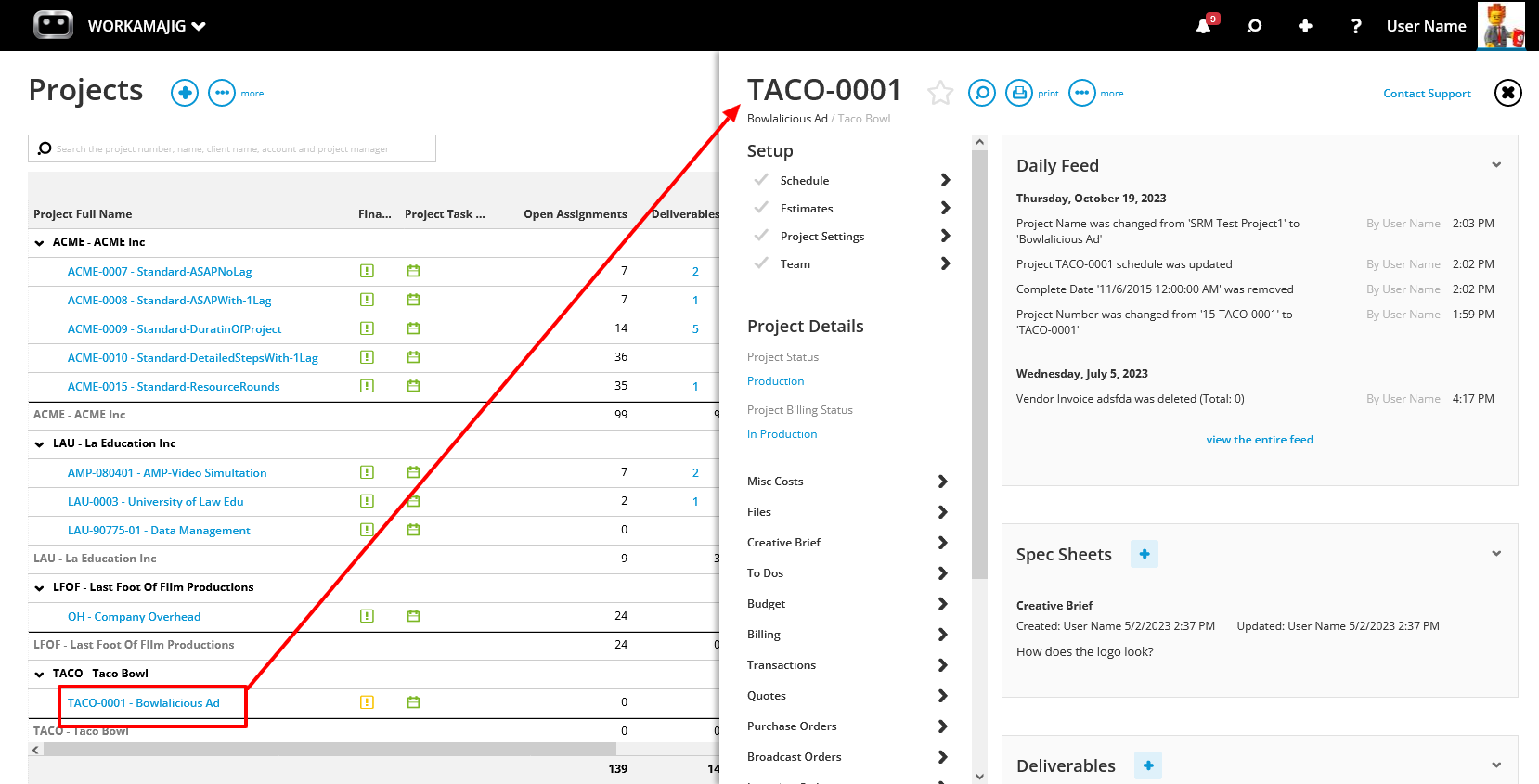Favorite TACO-0001 with the star icon
The width and height of the screenshot is (1539, 784).
click(x=940, y=93)
